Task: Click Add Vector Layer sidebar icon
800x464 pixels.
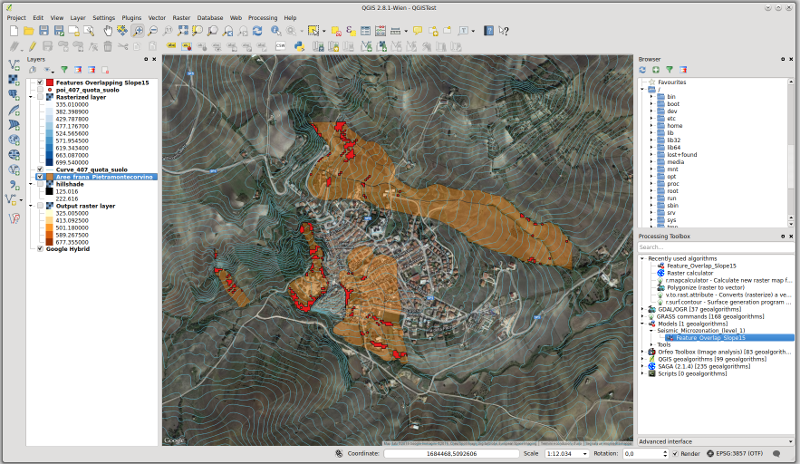Action: coord(13,64)
